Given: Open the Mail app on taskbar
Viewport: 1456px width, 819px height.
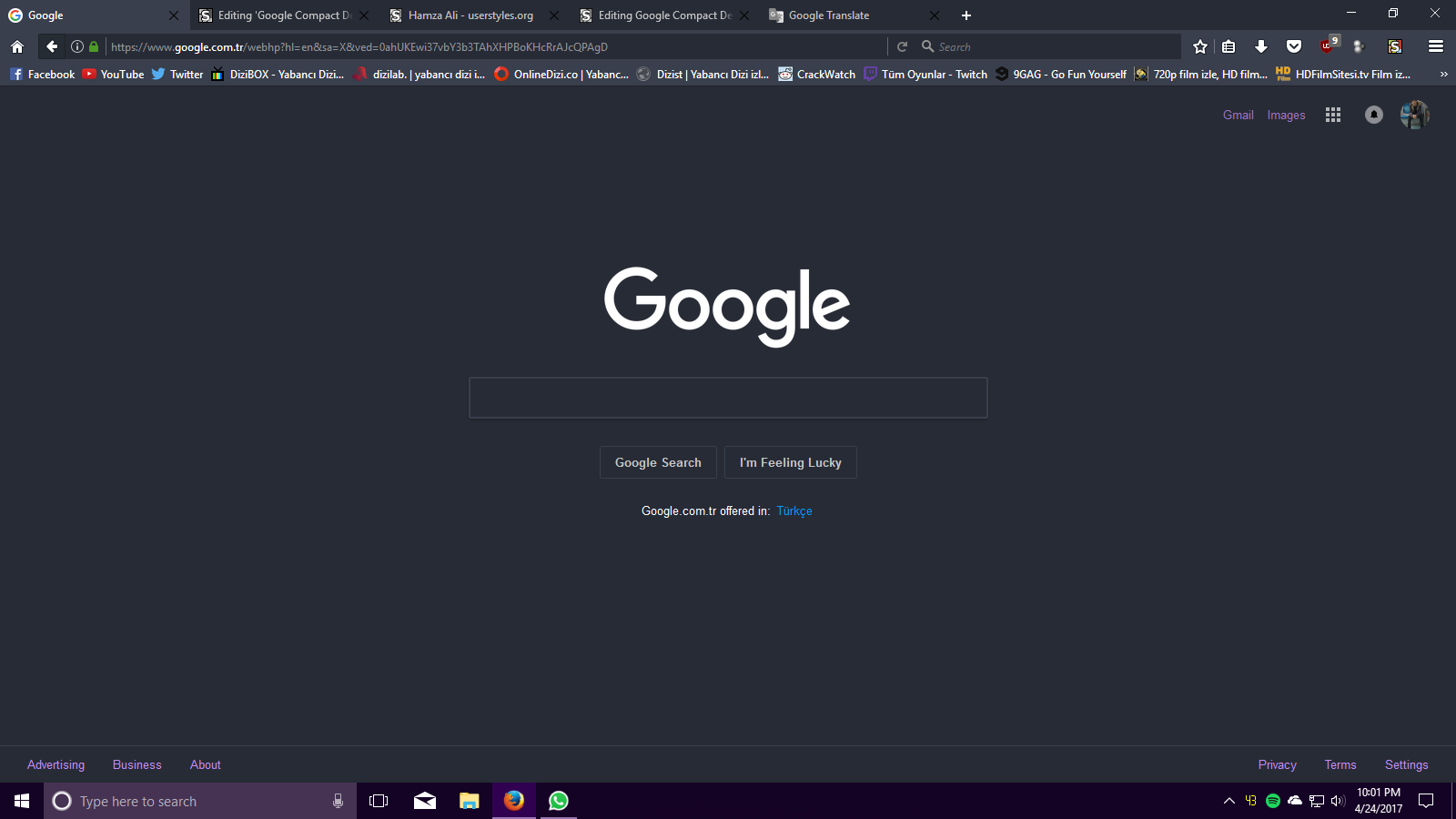Looking at the screenshot, I should (x=424, y=801).
